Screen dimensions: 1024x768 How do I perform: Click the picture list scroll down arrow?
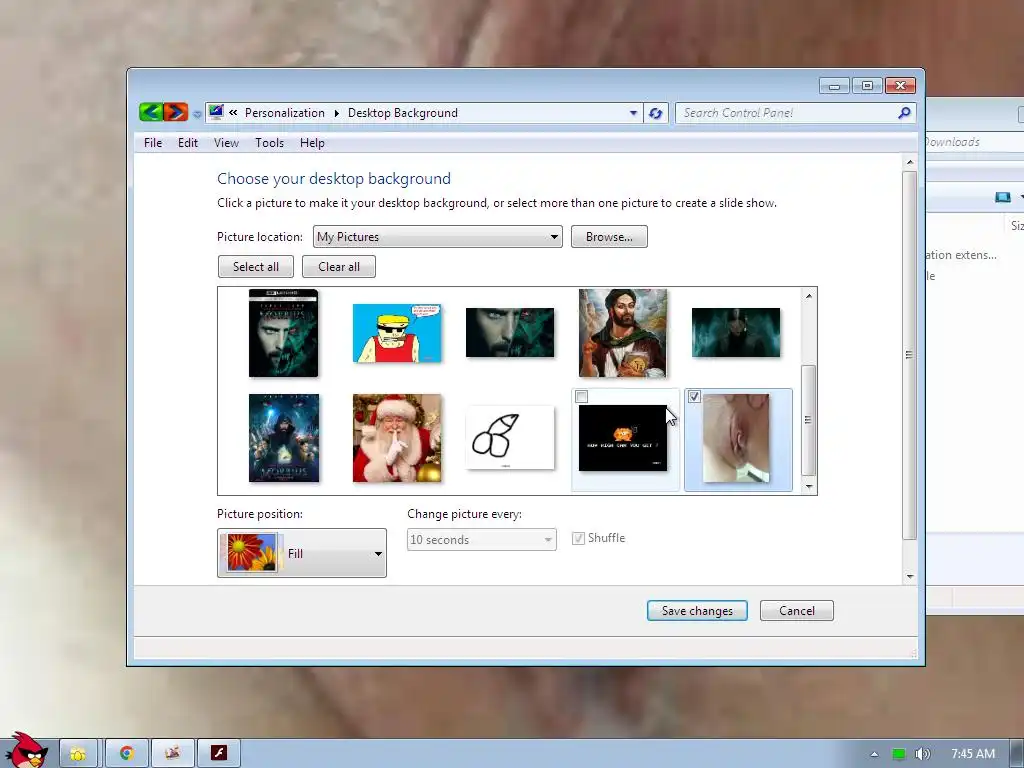[x=808, y=487]
